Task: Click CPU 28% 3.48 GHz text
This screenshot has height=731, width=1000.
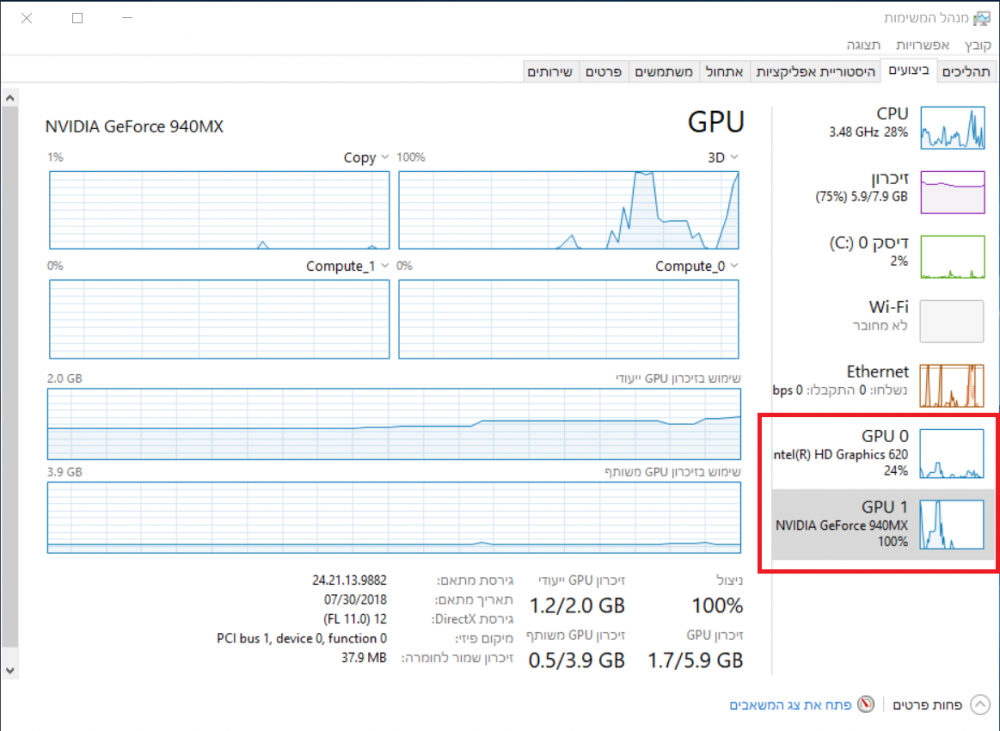Action: (x=869, y=132)
